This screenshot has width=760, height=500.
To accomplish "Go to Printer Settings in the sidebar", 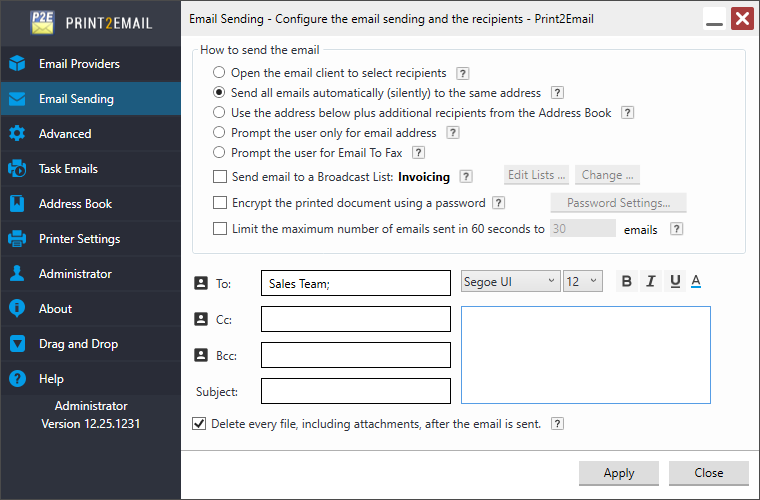I will point(79,239).
